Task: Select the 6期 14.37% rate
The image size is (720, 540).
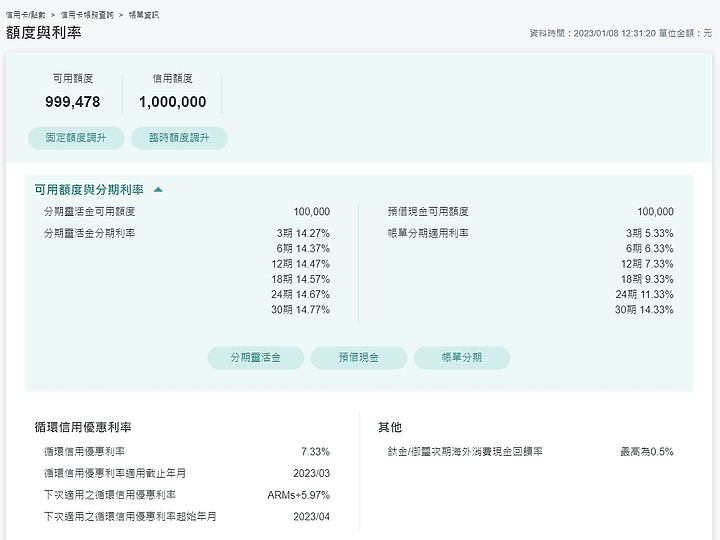Action: 303,248
